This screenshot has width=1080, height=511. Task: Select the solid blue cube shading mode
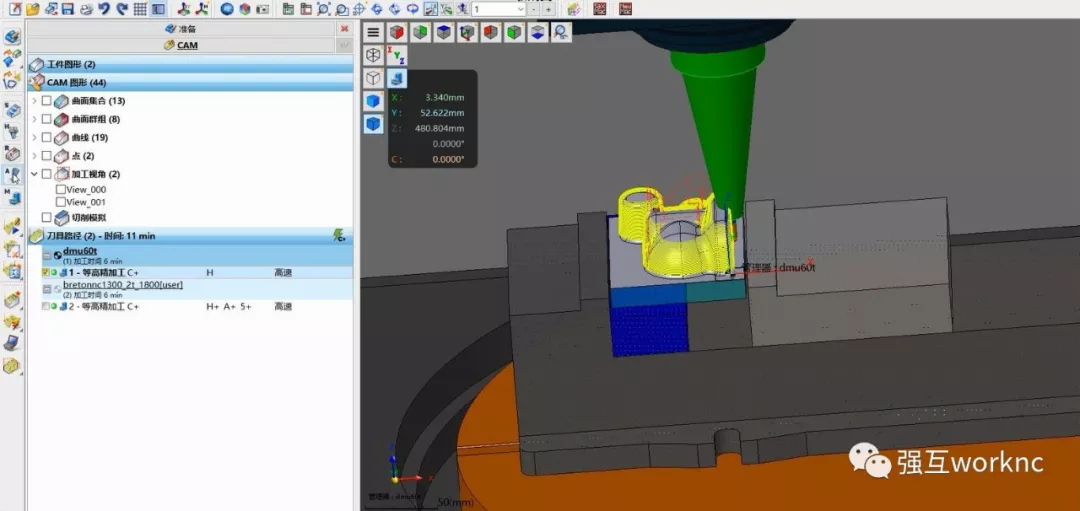coord(373,101)
